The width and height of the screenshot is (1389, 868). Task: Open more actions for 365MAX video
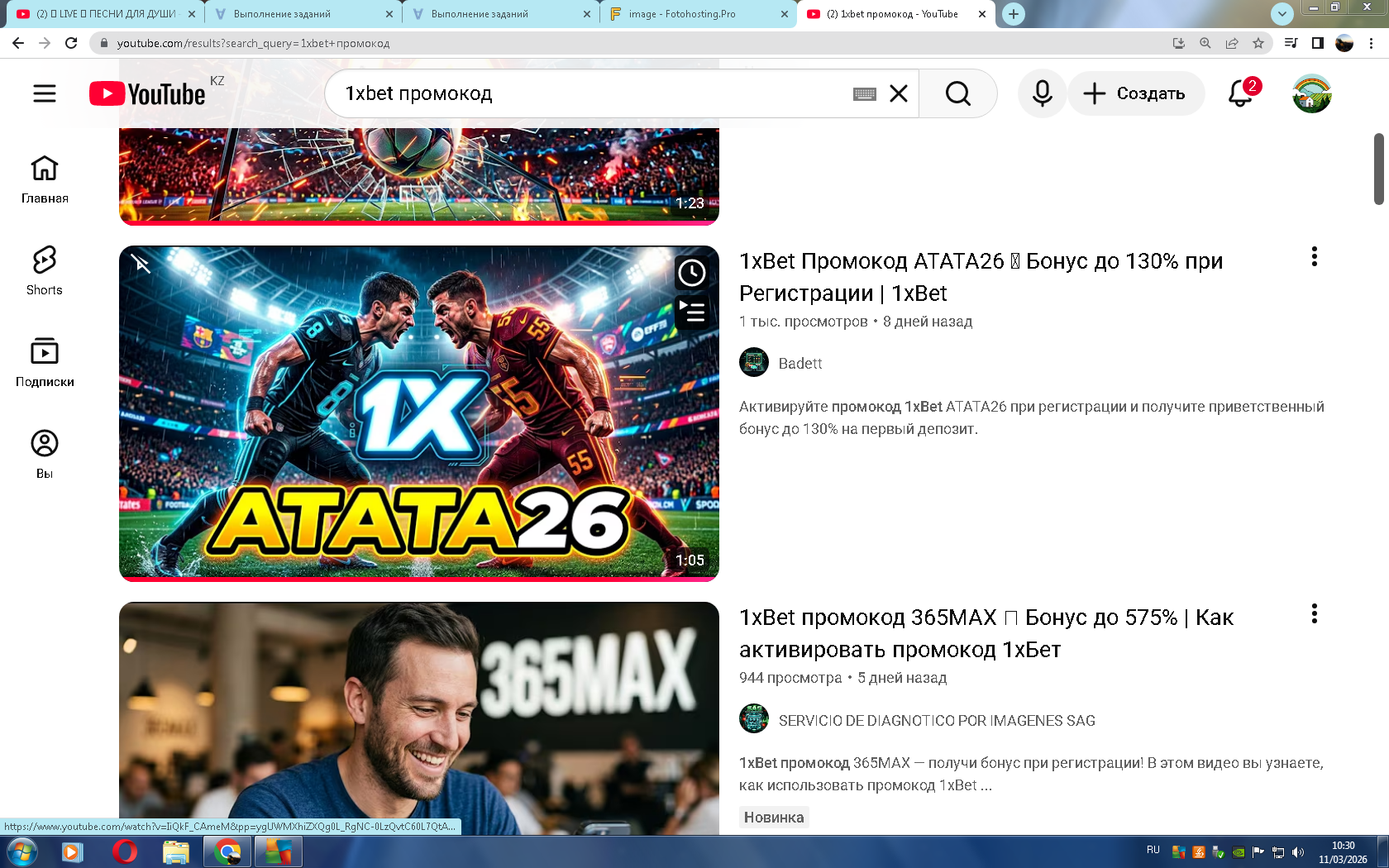1314,613
